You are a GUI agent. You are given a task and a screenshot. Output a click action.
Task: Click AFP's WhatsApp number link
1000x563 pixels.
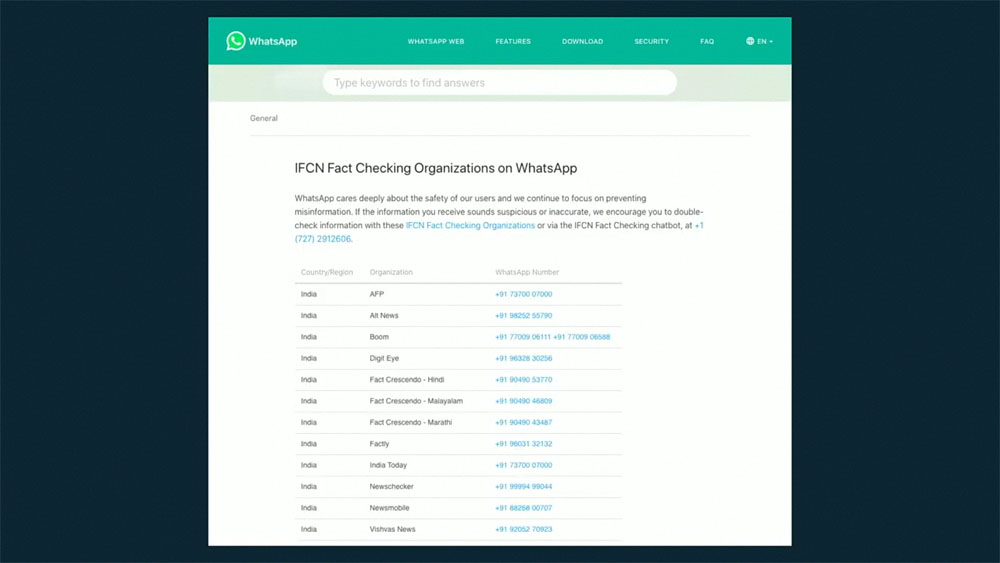(x=523, y=294)
